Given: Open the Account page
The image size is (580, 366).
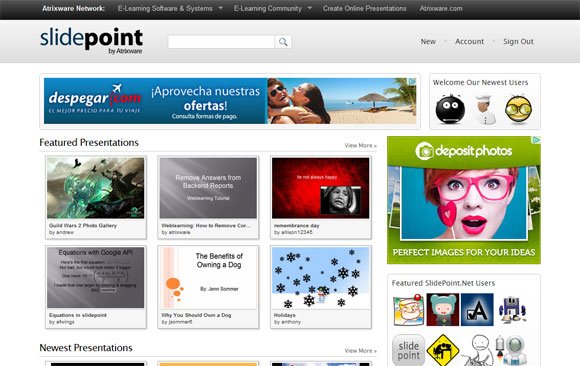Looking at the screenshot, I should coord(469,41).
